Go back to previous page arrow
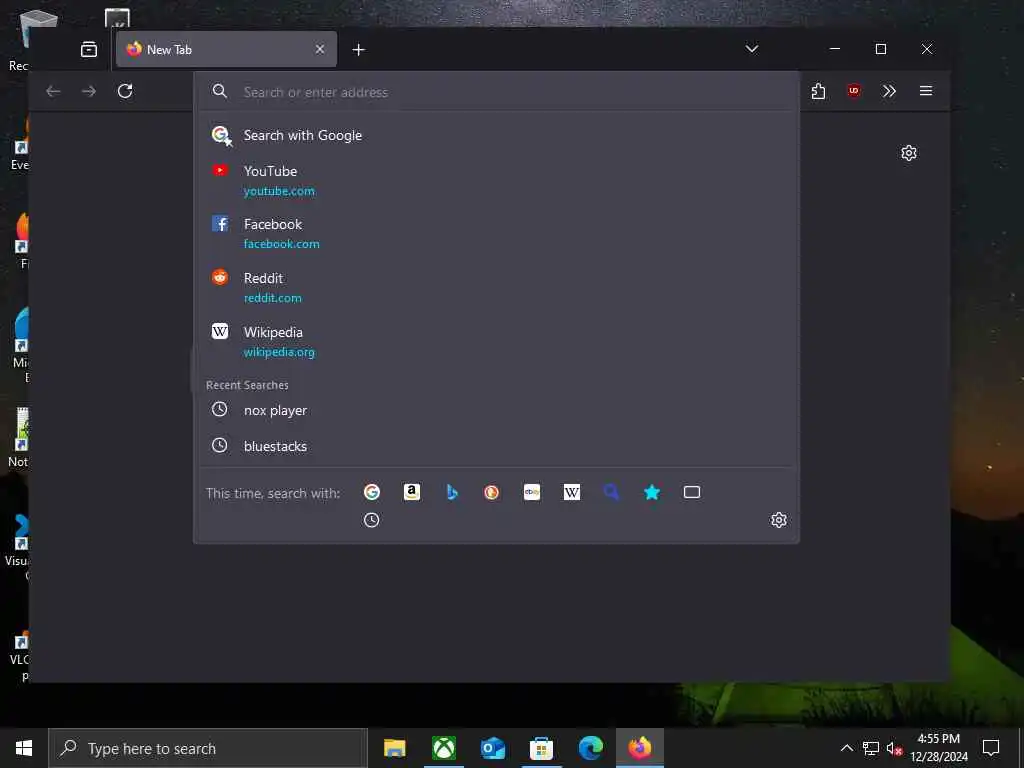 [53, 91]
